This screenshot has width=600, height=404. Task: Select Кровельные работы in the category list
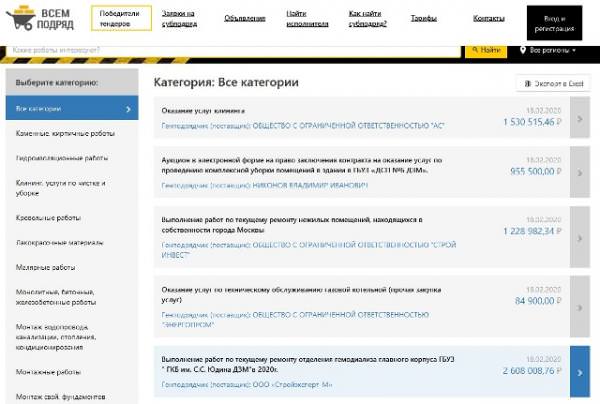pyautogui.click(x=48, y=217)
